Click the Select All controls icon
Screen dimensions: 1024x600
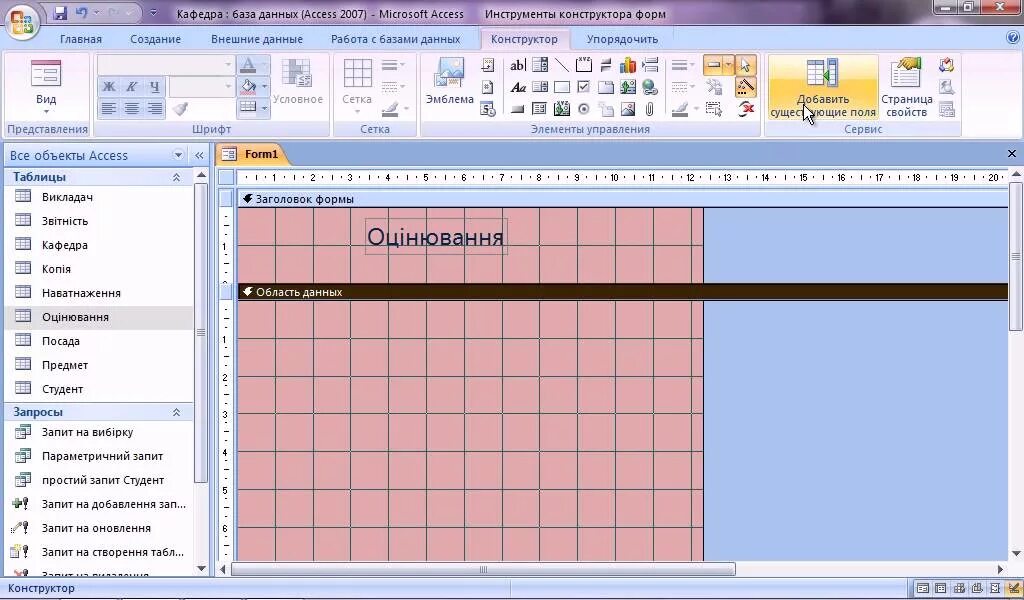[x=714, y=109]
